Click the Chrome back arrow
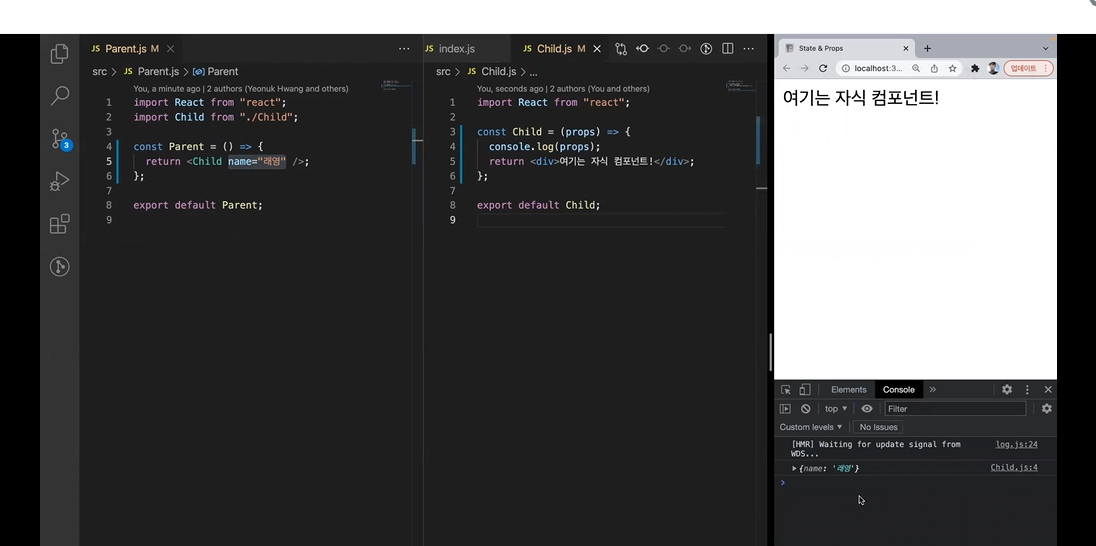This screenshot has height=546, width=1096. click(x=786, y=68)
